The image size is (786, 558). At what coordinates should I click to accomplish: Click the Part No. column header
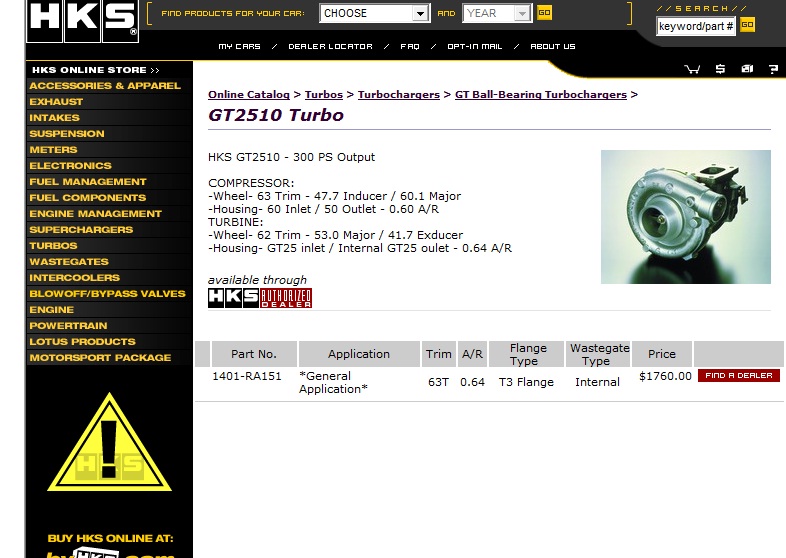point(254,354)
